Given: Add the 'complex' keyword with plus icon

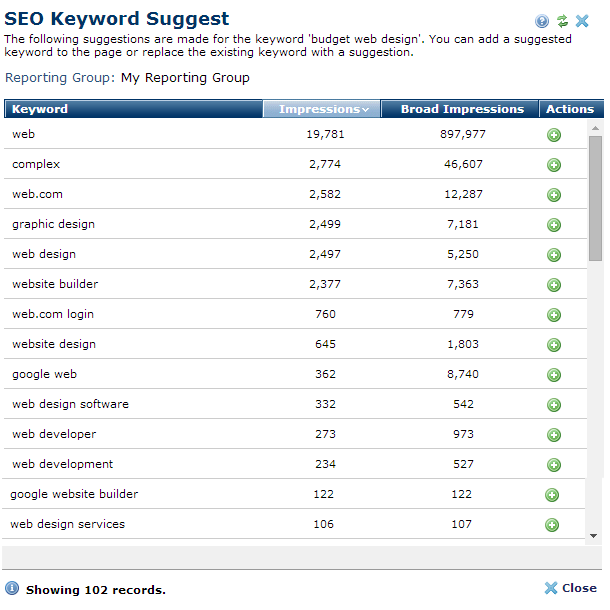Looking at the screenshot, I should [x=554, y=165].
